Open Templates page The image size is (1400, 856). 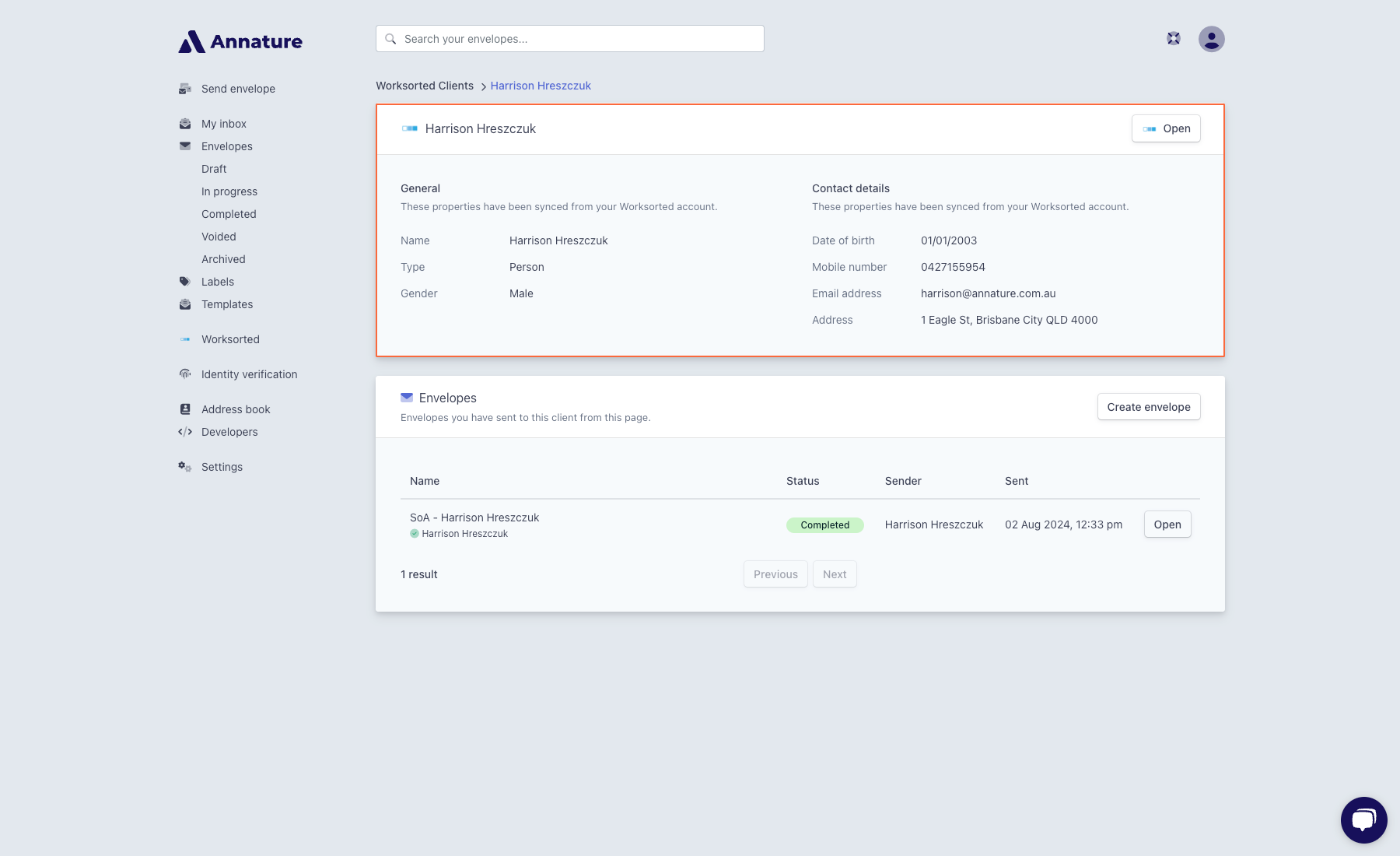pyautogui.click(x=227, y=304)
